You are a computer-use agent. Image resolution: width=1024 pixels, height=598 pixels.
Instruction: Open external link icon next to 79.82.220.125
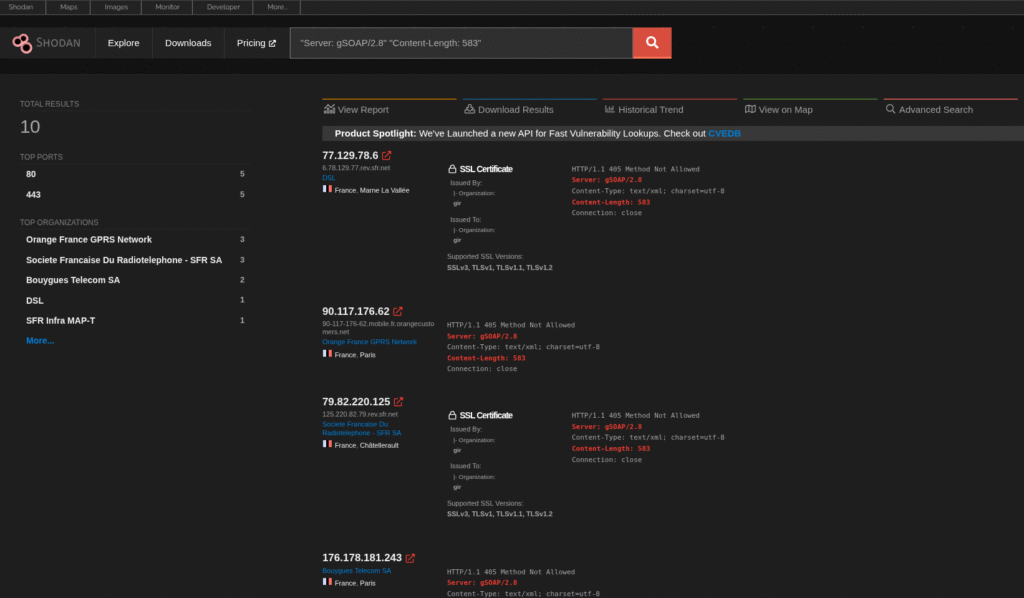tap(398, 401)
